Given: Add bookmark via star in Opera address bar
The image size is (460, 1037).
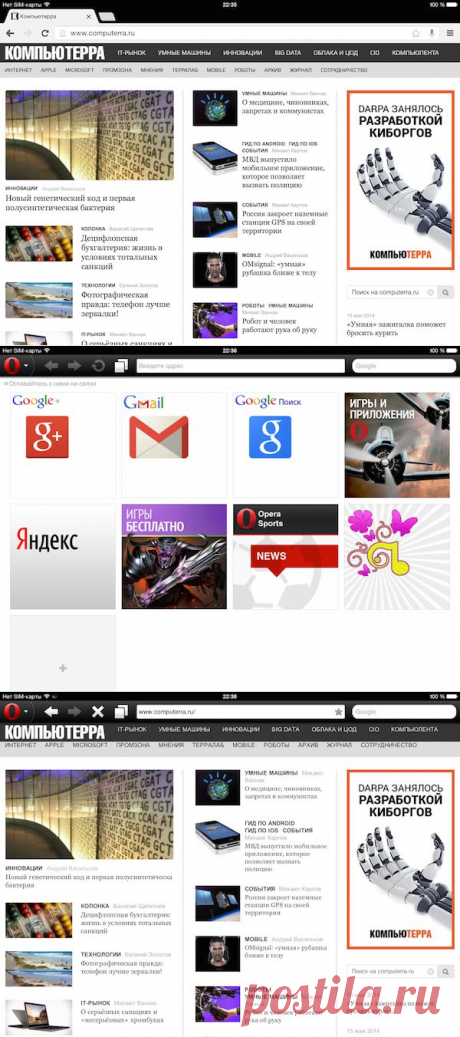Looking at the screenshot, I should pyautogui.click(x=338, y=712).
